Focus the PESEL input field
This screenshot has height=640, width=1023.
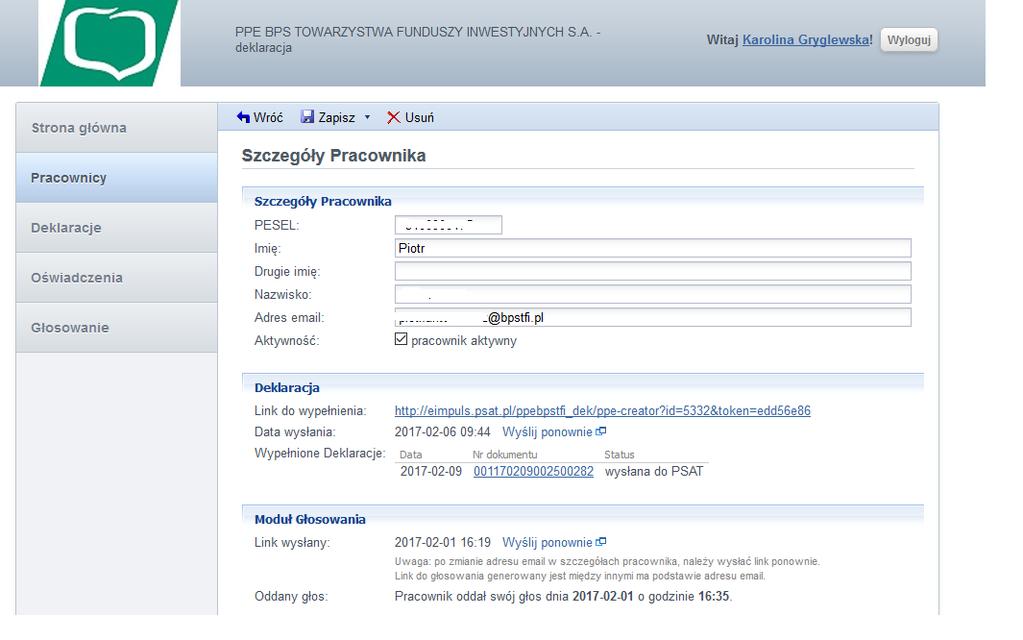(x=448, y=224)
